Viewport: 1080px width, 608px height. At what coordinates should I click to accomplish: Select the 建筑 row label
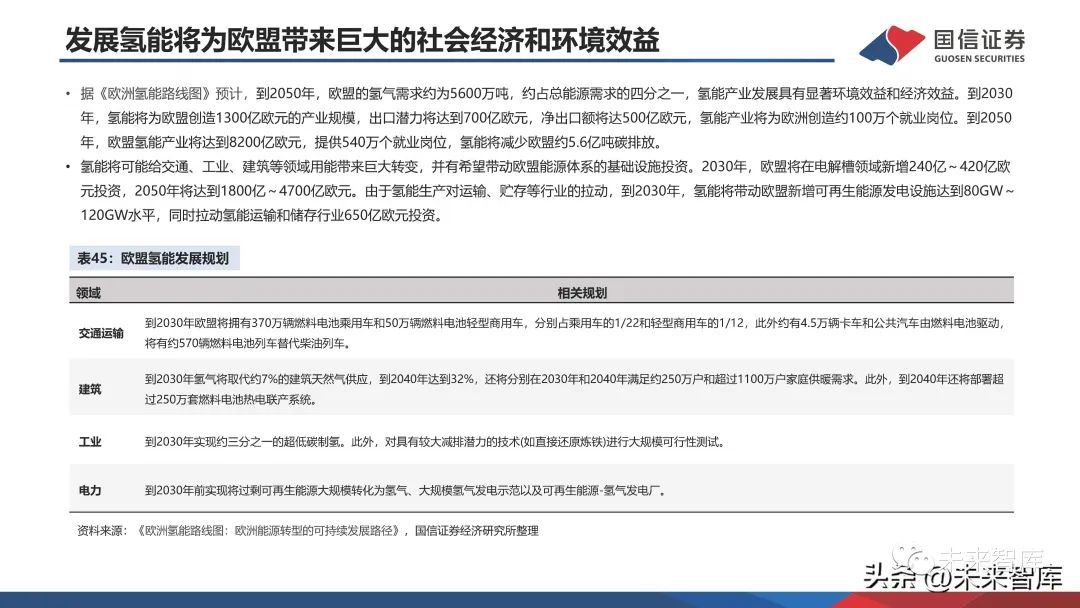click(x=90, y=389)
